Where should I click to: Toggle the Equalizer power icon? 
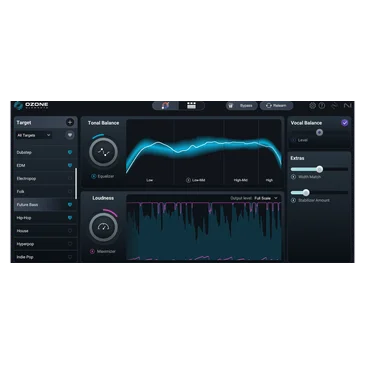tap(94, 176)
